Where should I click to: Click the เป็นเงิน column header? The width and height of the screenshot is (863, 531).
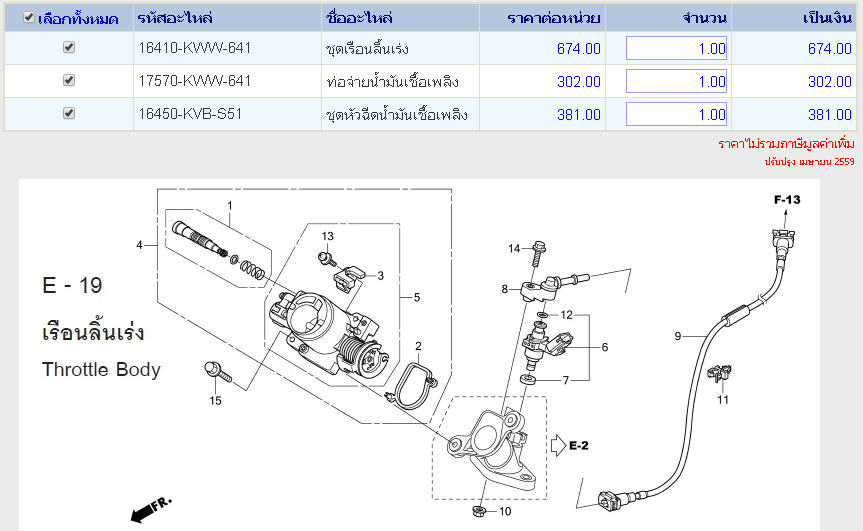click(x=828, y=18)
